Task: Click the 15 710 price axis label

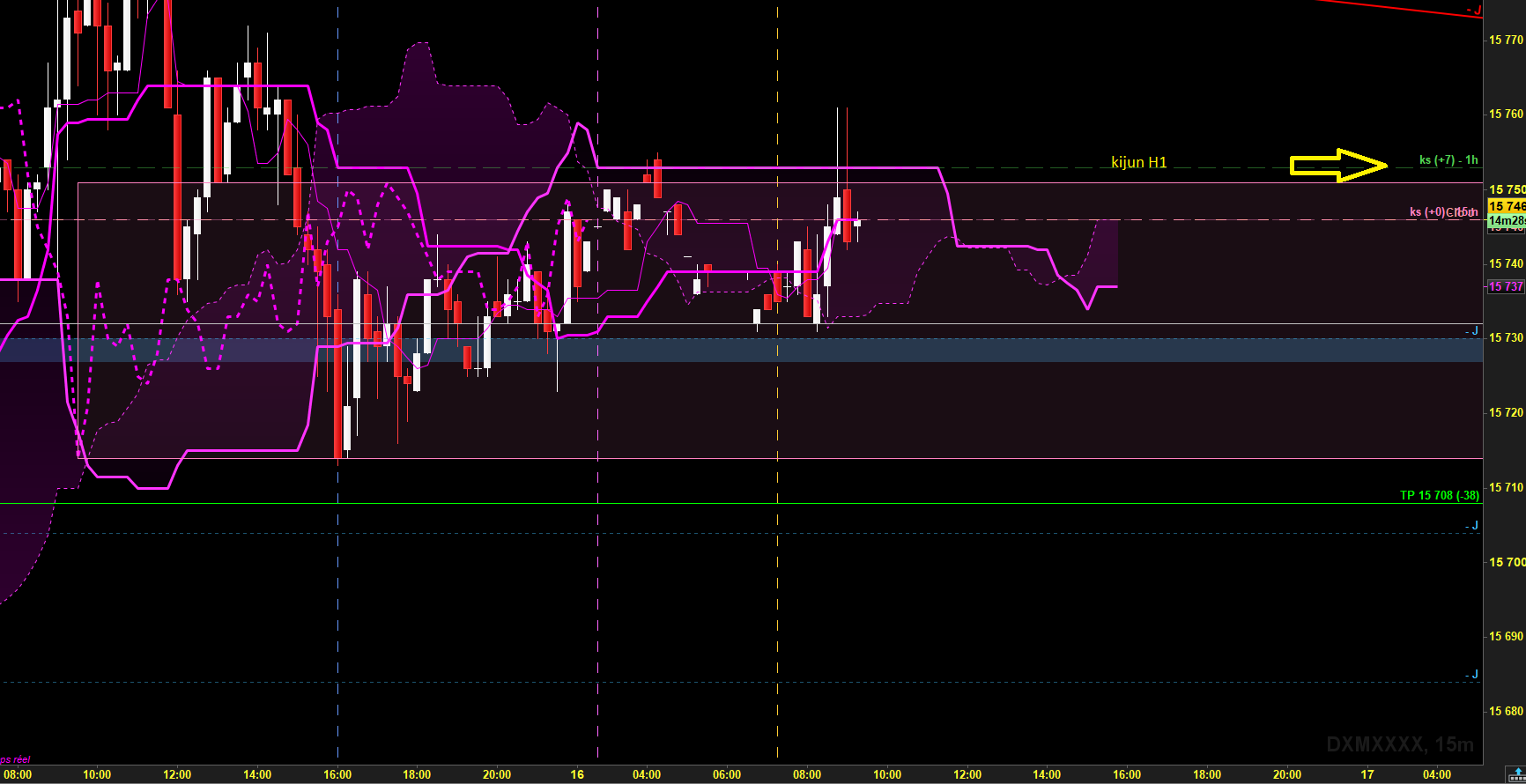Action: pyautogui.click(x=1506, y=487)
